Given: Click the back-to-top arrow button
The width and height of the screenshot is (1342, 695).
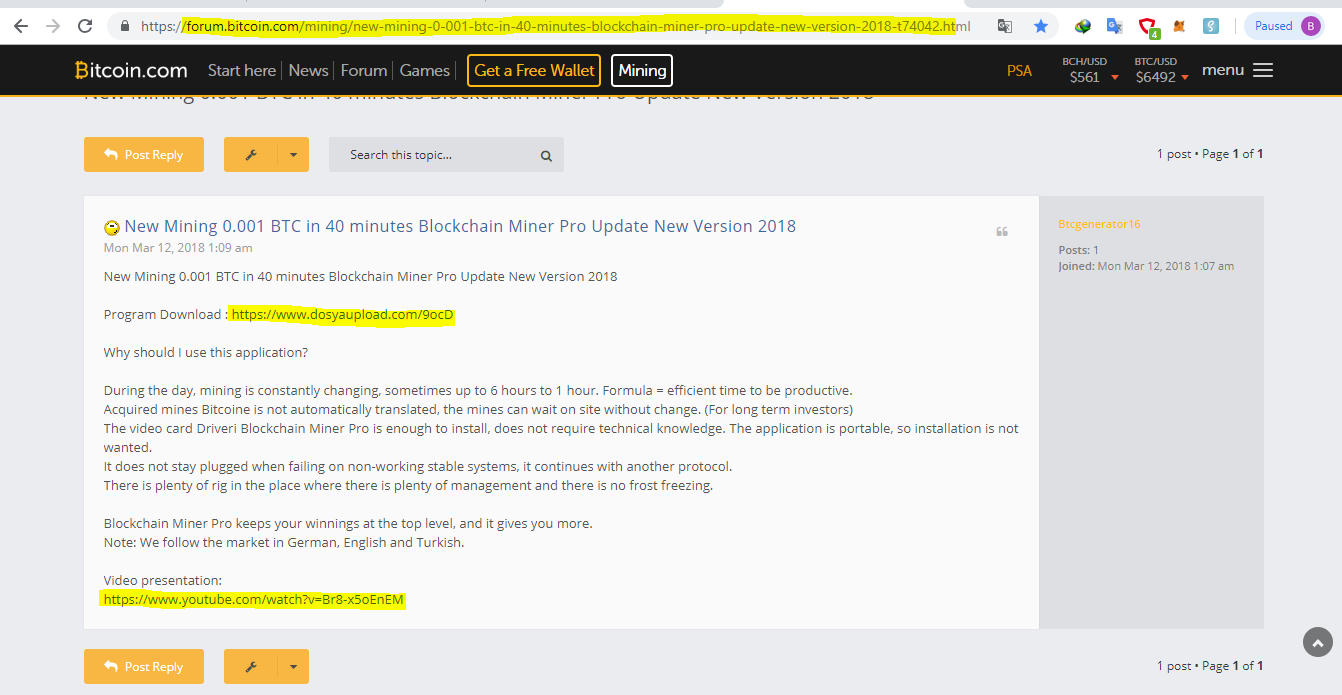Looking at the screenshot, I should coord(1318,643).
